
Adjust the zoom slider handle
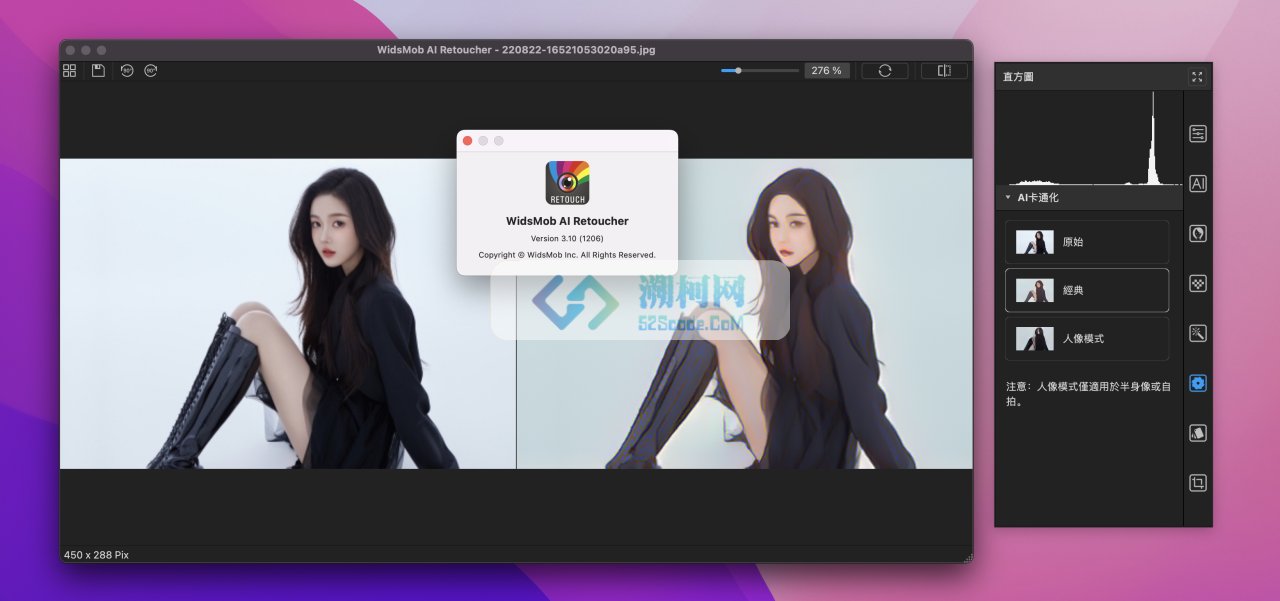738,71
